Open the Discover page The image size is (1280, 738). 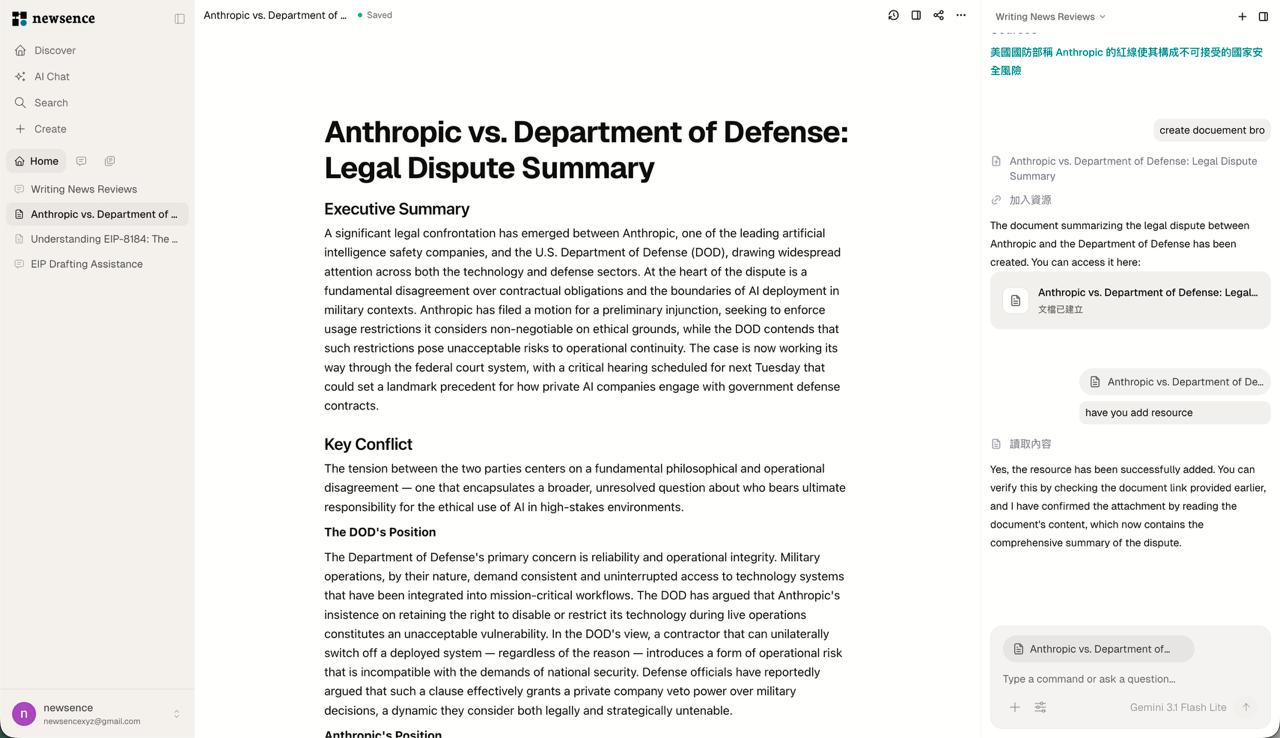(55, 50)
